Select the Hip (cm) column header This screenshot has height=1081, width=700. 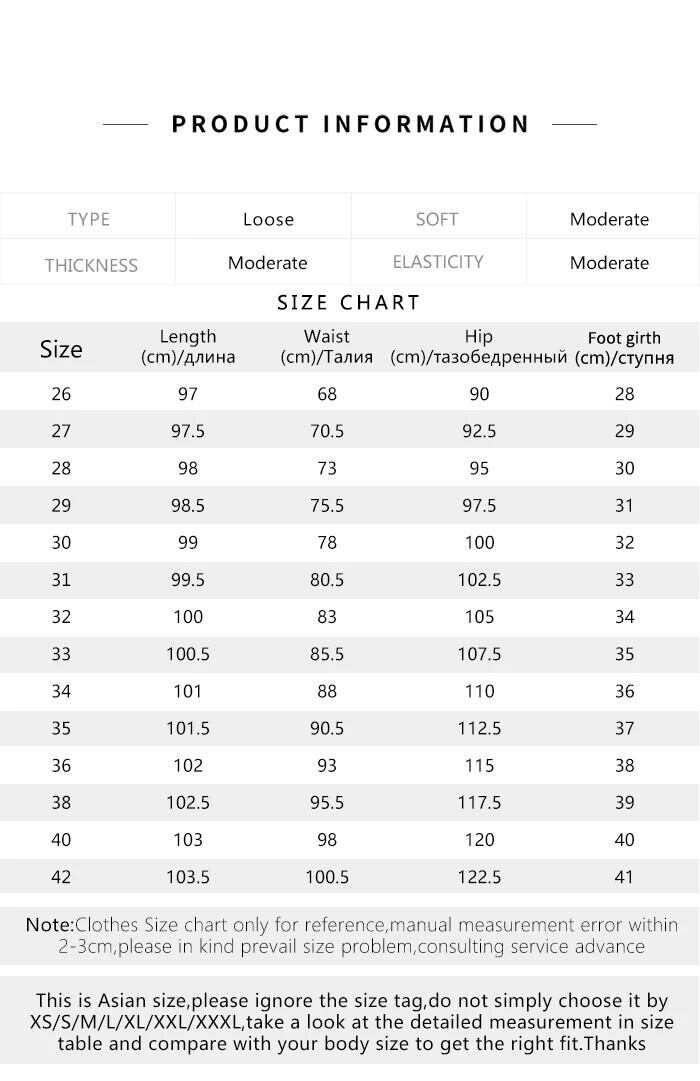coord(479,347)
